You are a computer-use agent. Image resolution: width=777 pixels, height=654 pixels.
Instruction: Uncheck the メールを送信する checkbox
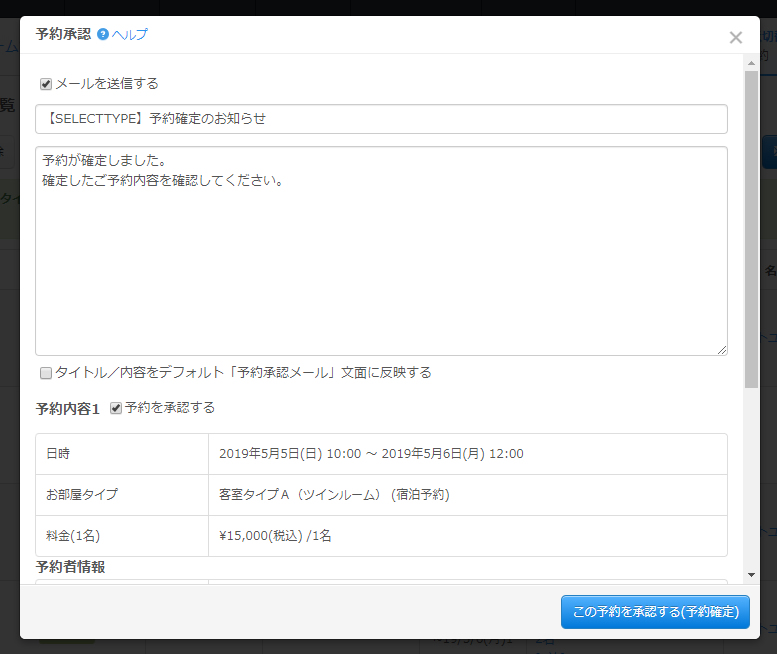point(46,84)
